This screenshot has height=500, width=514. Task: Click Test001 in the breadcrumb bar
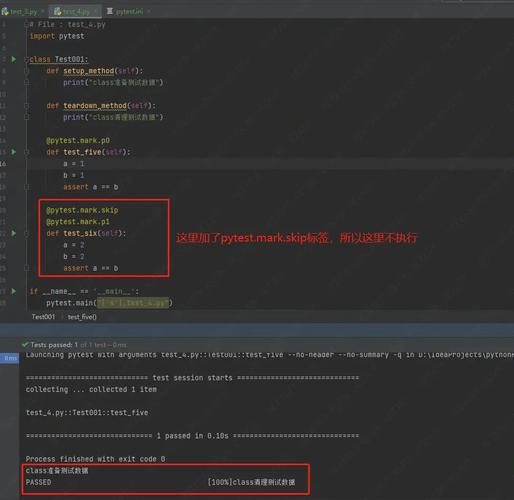tap(43, 317)
